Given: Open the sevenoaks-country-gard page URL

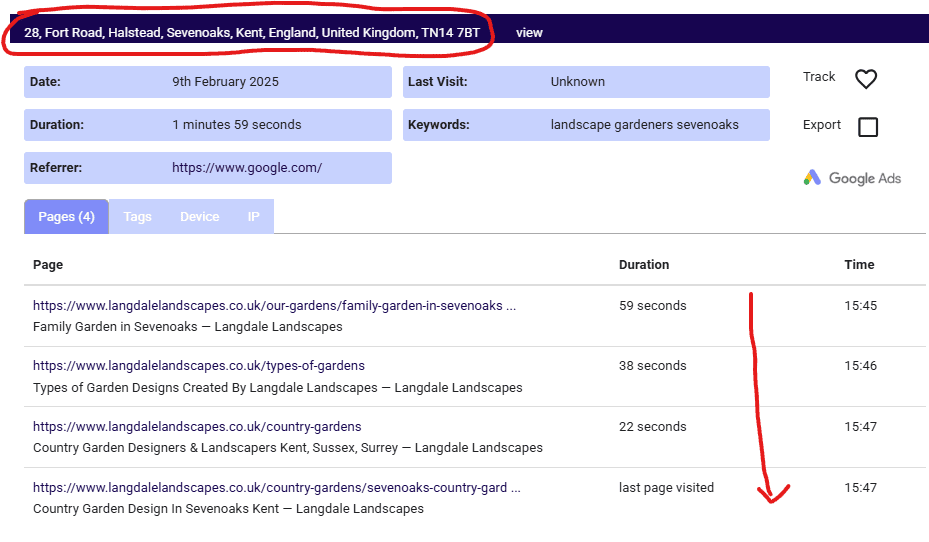Looking at the screenshot, I should [x=276, y=488].
